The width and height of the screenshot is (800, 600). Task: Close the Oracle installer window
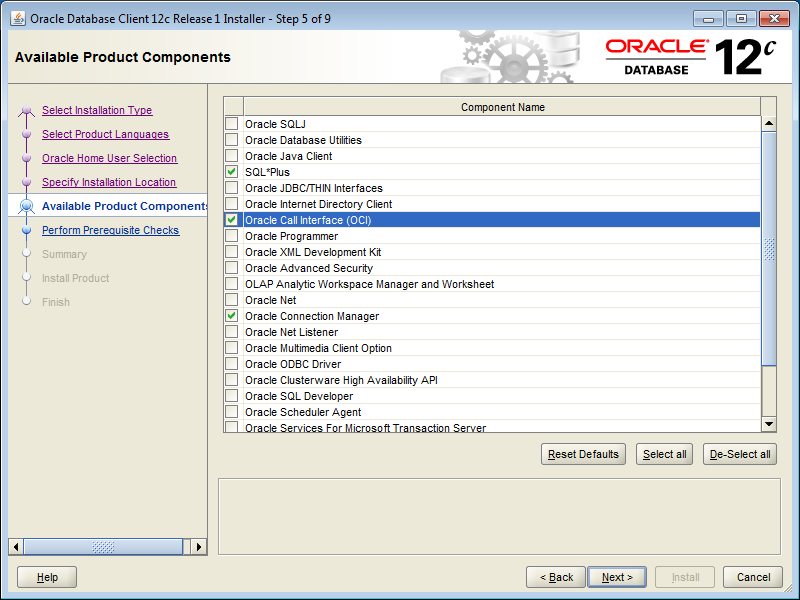[774, 19]
